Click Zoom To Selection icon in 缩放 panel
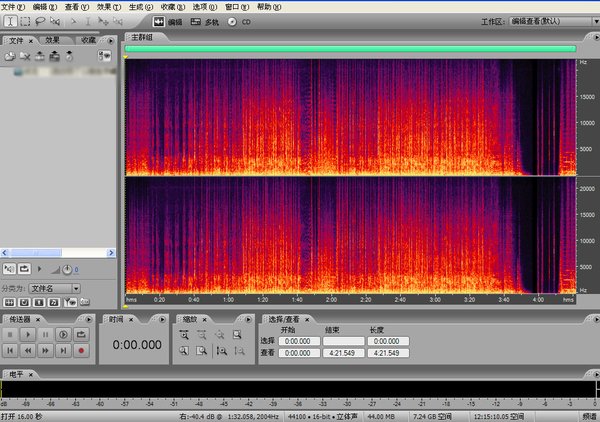 point(237,335)
